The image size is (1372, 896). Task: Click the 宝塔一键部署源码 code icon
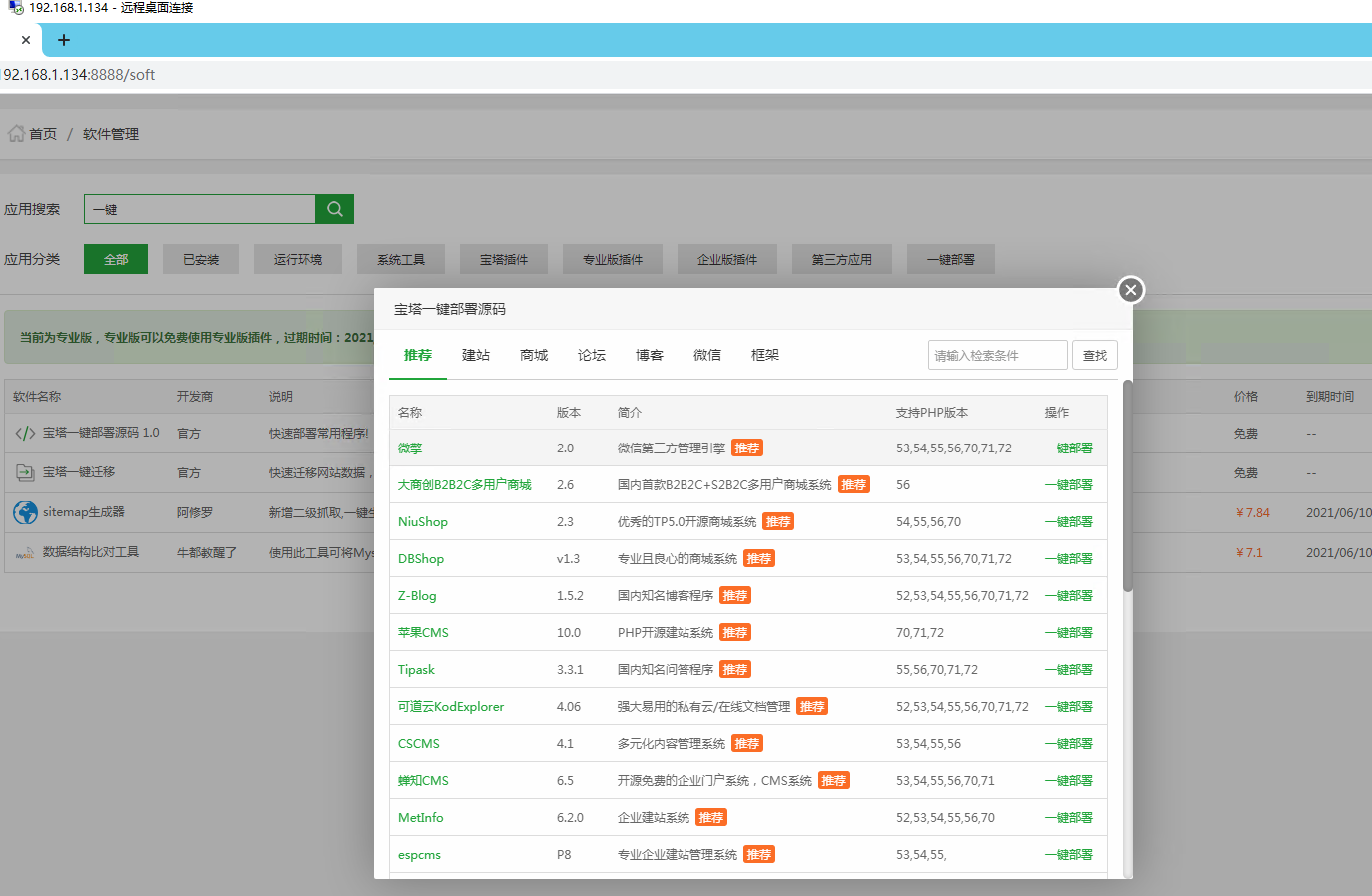25,433
